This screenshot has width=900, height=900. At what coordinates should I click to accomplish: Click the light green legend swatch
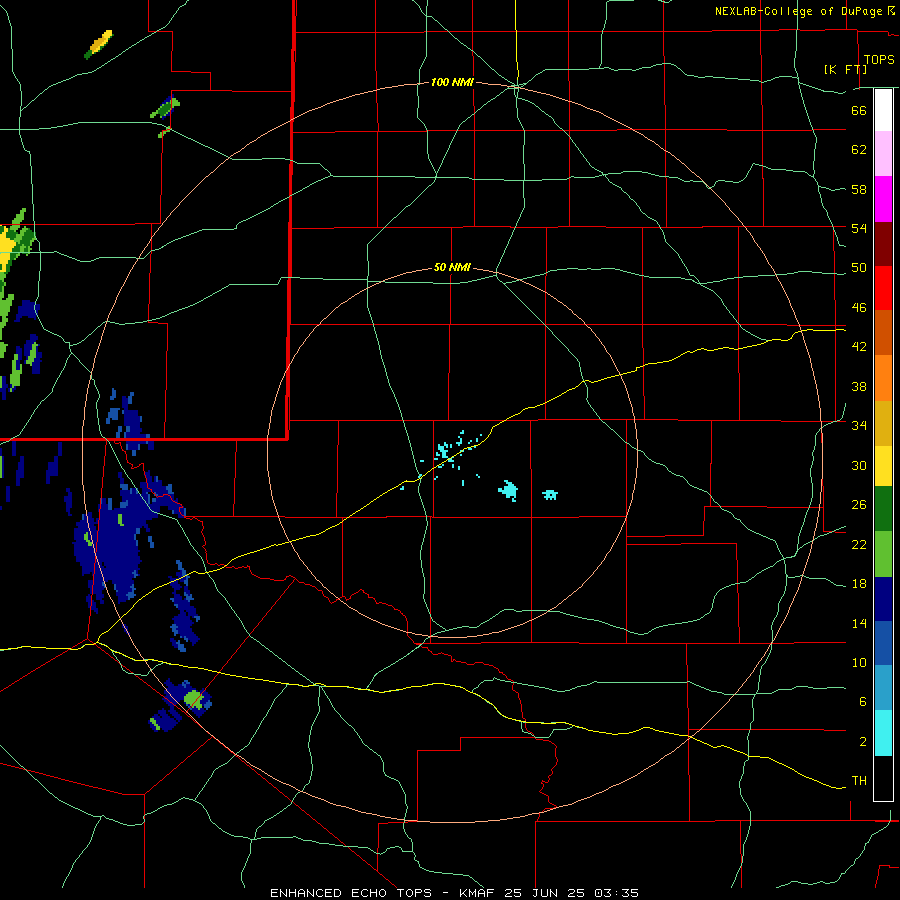click(x=883, y=554)
